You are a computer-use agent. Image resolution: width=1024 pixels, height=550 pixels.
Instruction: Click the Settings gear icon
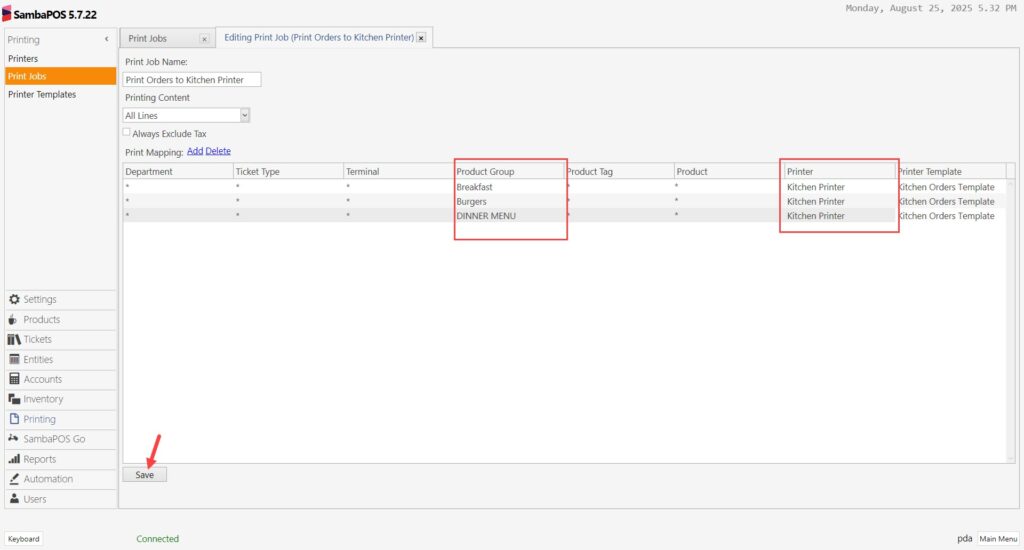[x=14, y=299]
